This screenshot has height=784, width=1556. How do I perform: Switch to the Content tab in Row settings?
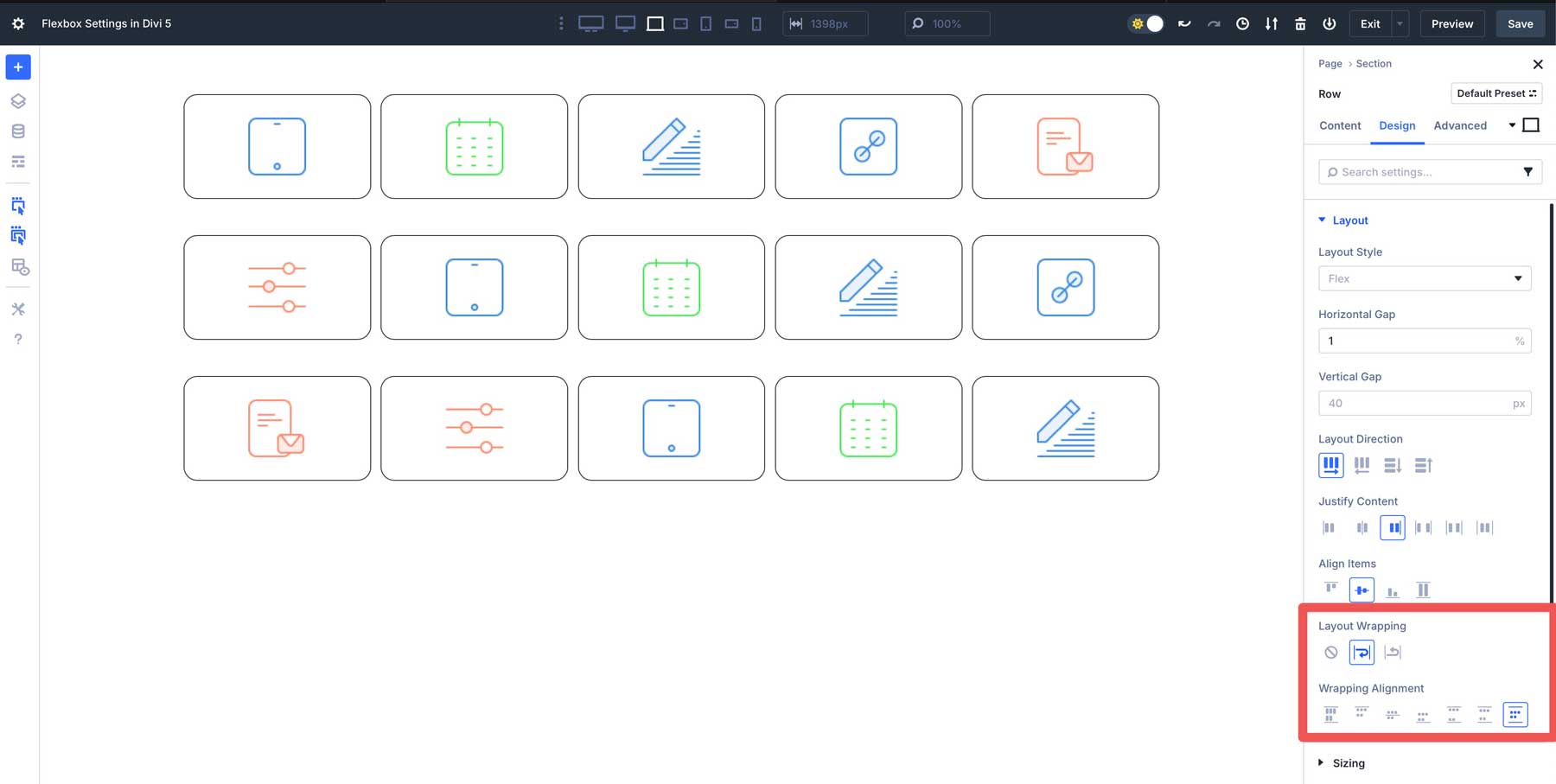1340,125
